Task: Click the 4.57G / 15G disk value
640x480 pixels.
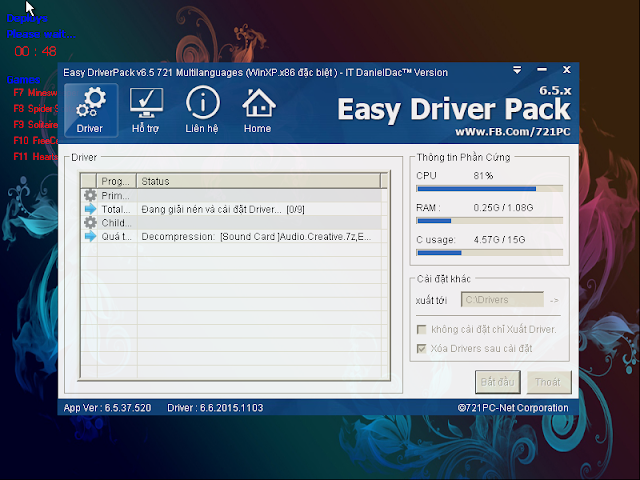Action: click(x=499, y=240)
